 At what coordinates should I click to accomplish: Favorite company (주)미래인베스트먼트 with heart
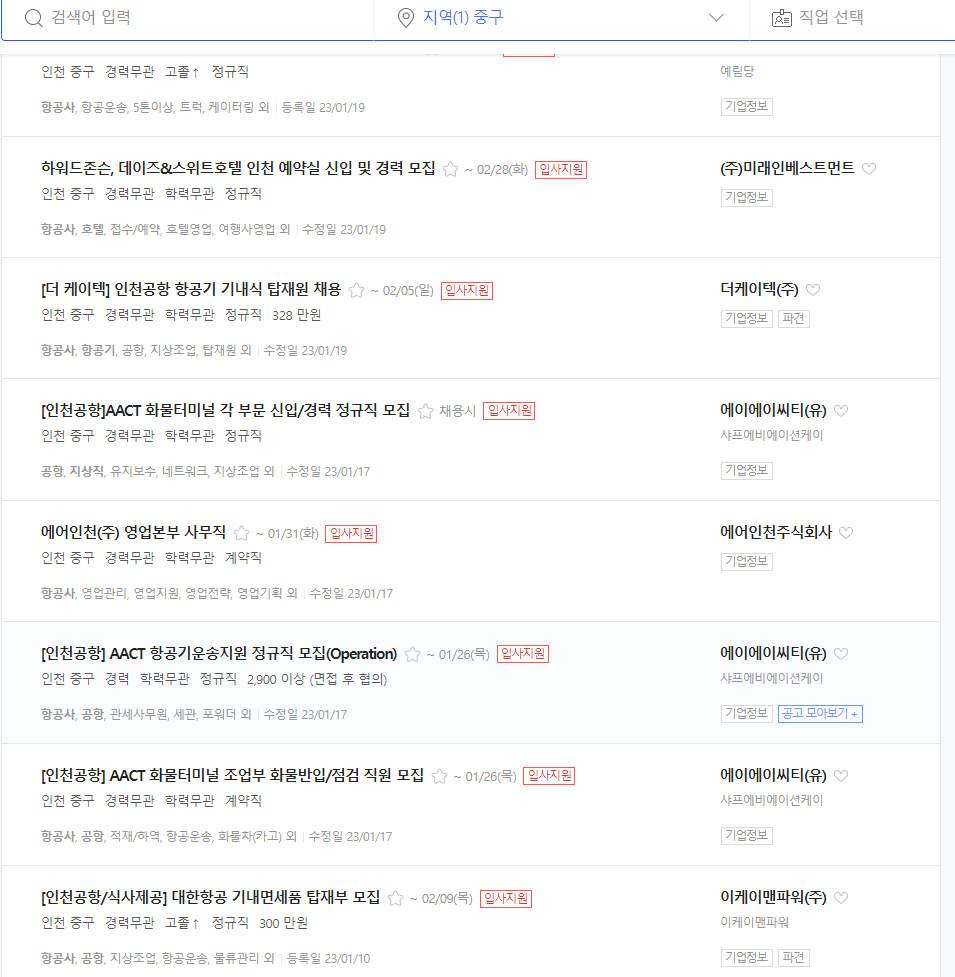click(869, 168)
